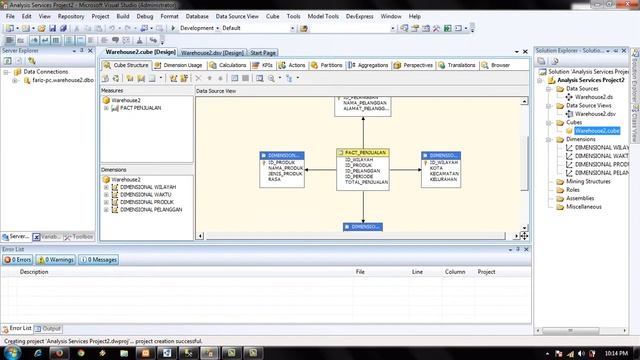This screenshot has width=640, height=360.
Task: Select Warehouse2.cube in Solution Explorer
Action: click(x=597, y=131)
